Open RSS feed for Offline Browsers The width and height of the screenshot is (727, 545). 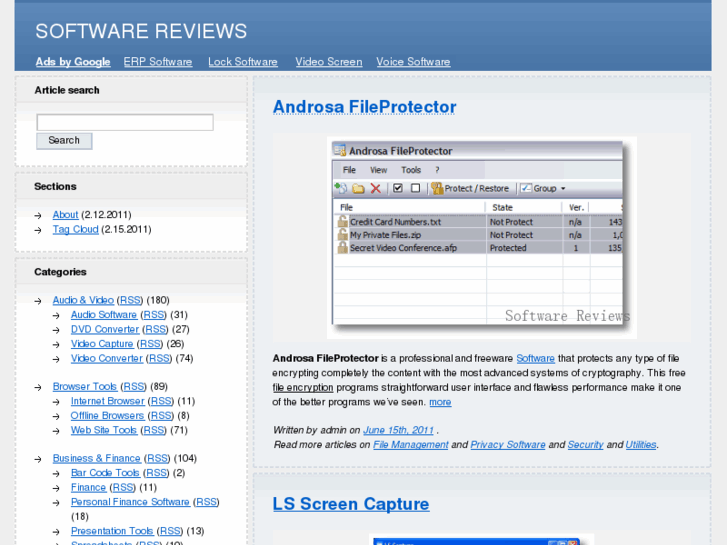pos(161,416)
